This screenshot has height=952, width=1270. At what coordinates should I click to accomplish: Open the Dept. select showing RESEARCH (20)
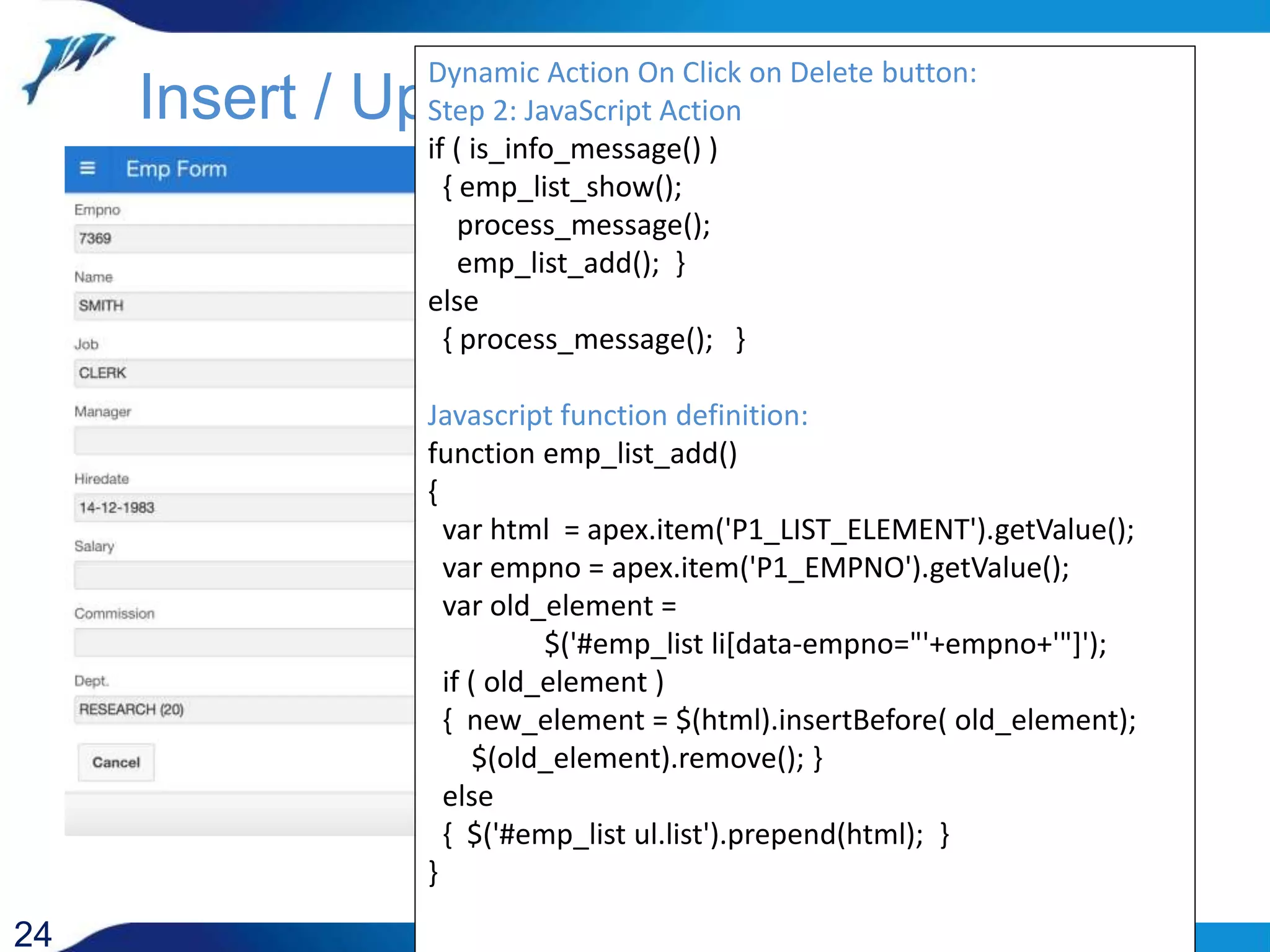click(x=243, y=710)
